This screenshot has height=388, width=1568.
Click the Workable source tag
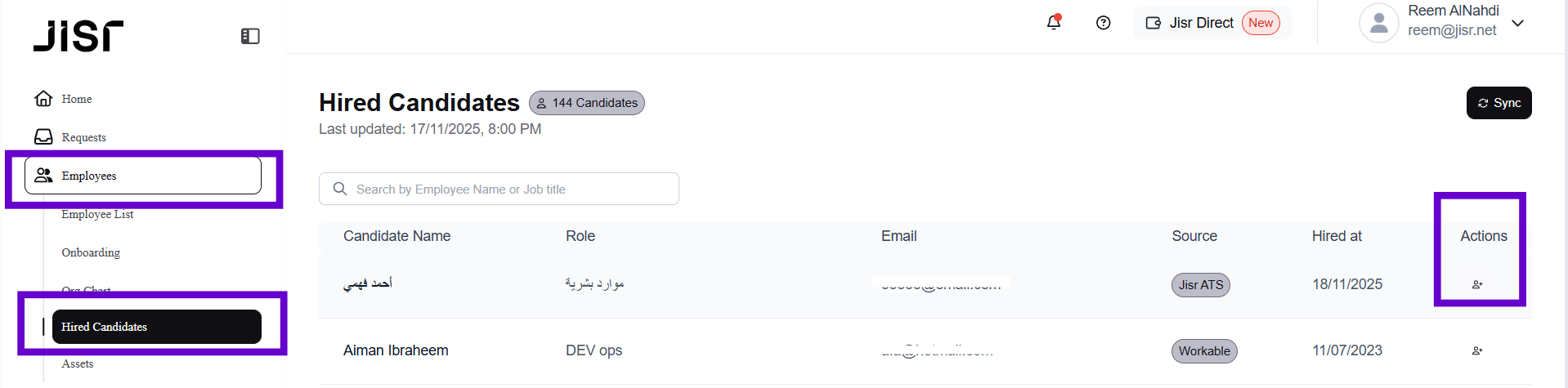click(x=1203, y=351)
